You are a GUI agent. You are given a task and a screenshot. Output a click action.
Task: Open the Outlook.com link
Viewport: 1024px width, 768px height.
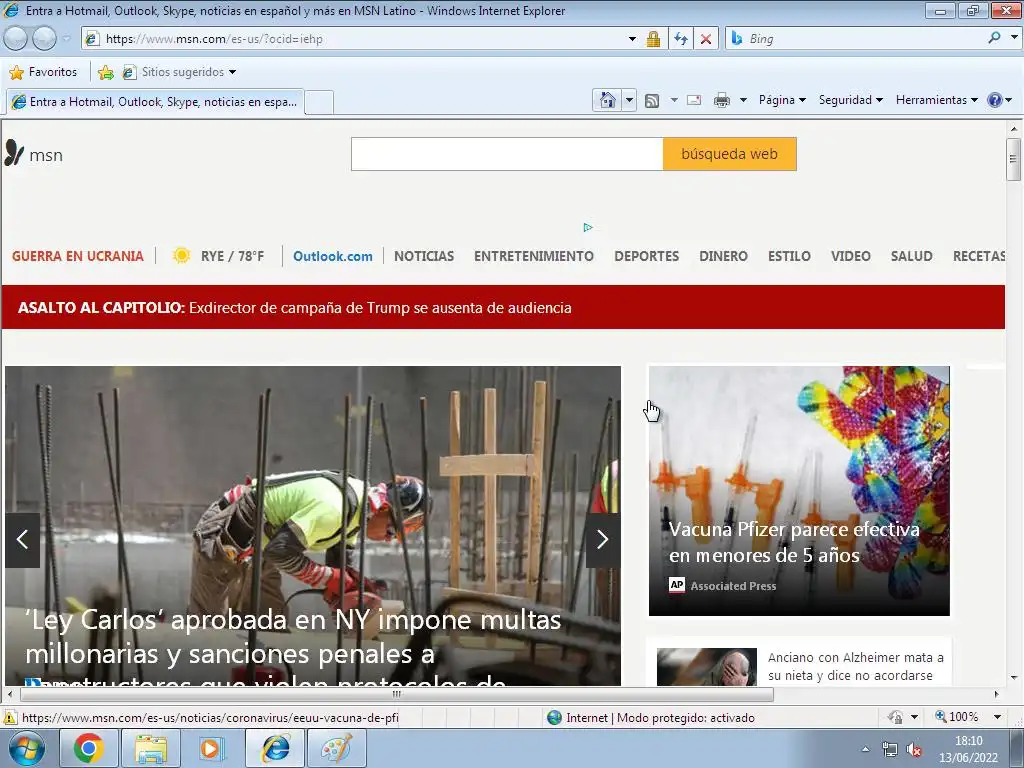tap(332, 256)
